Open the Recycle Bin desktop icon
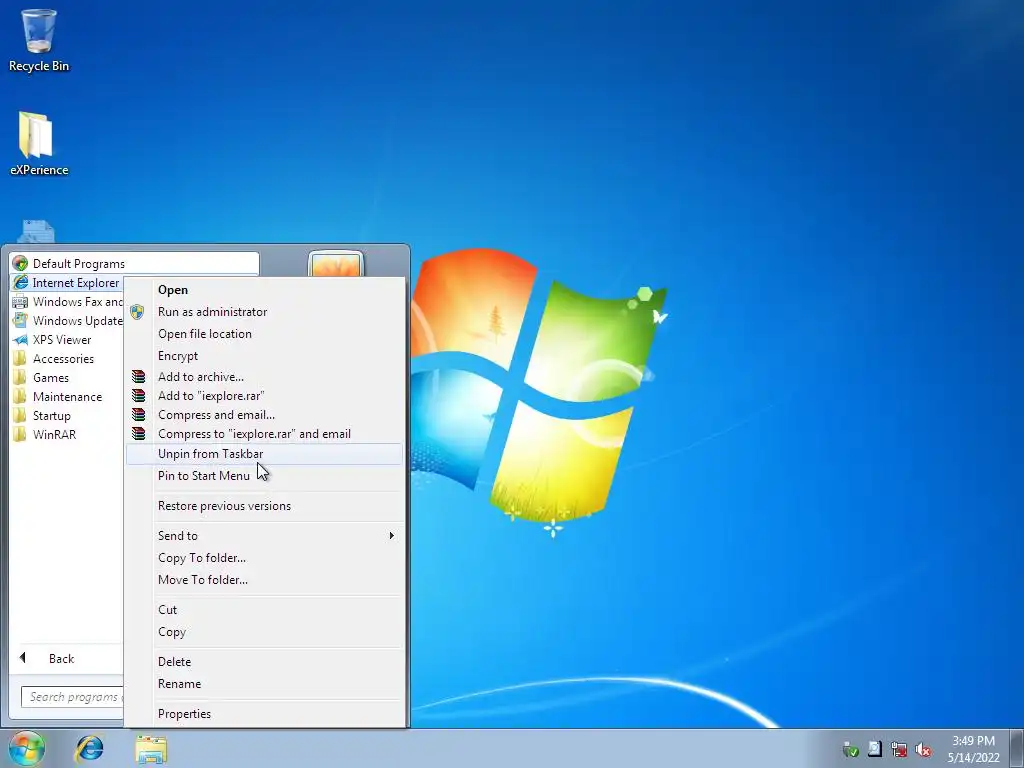This screenshot has width=1024, height=768. click(39, 40)
